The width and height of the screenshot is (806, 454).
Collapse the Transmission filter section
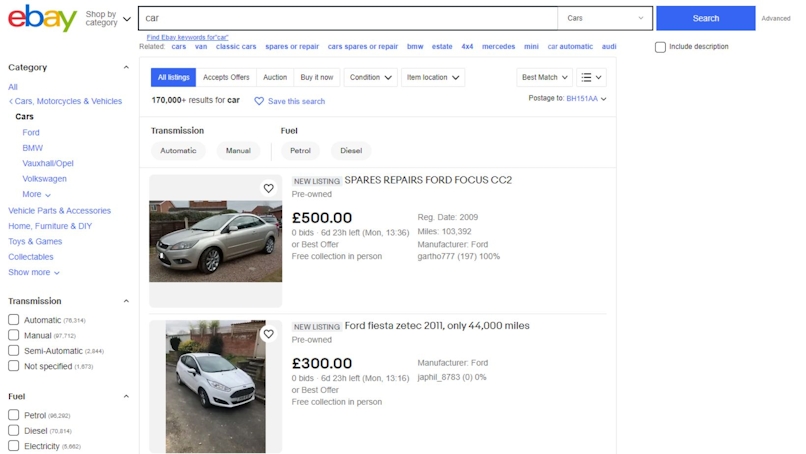[126, 301]
